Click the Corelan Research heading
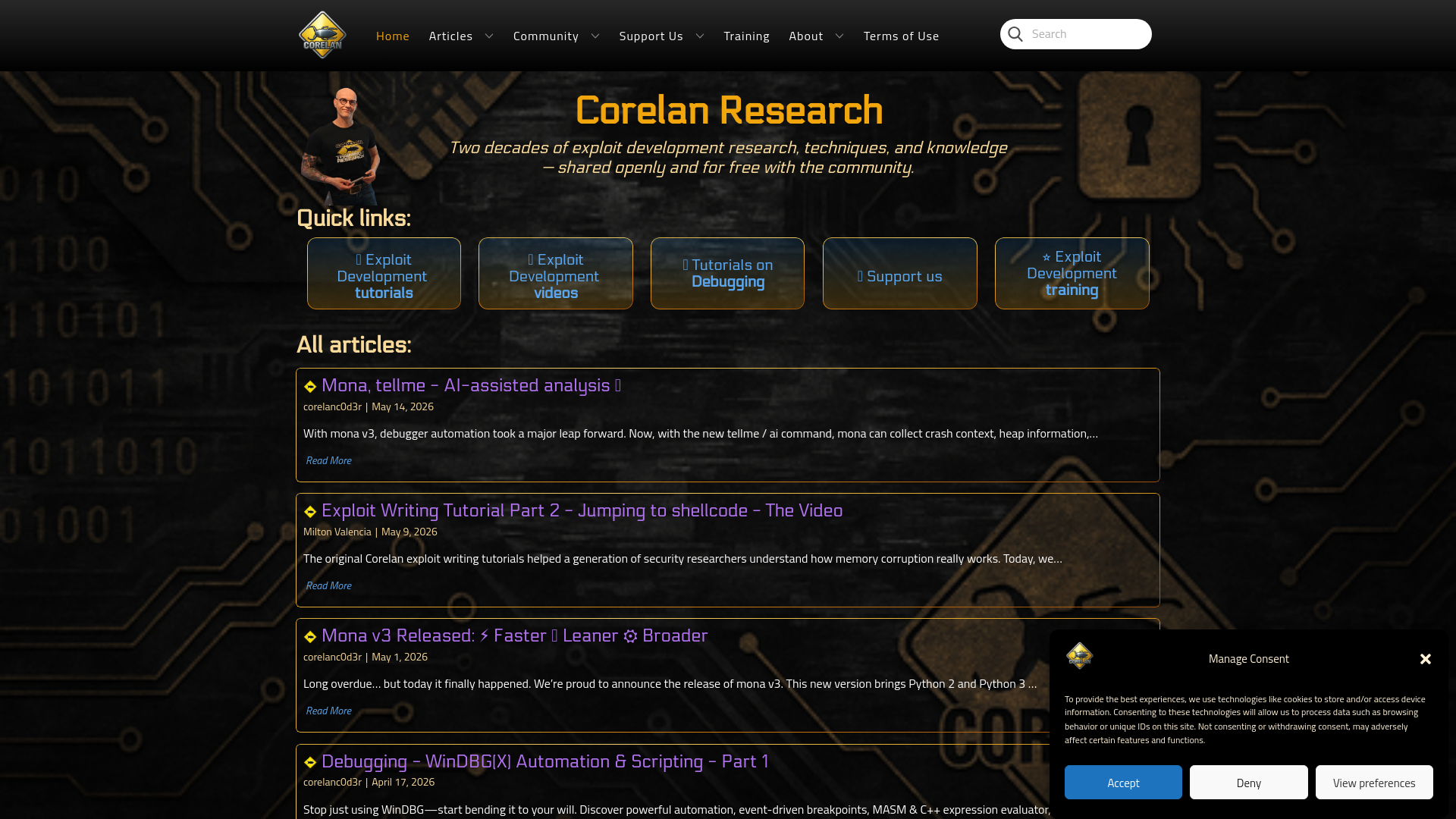The image size is (1456, 819). point(729,110)
